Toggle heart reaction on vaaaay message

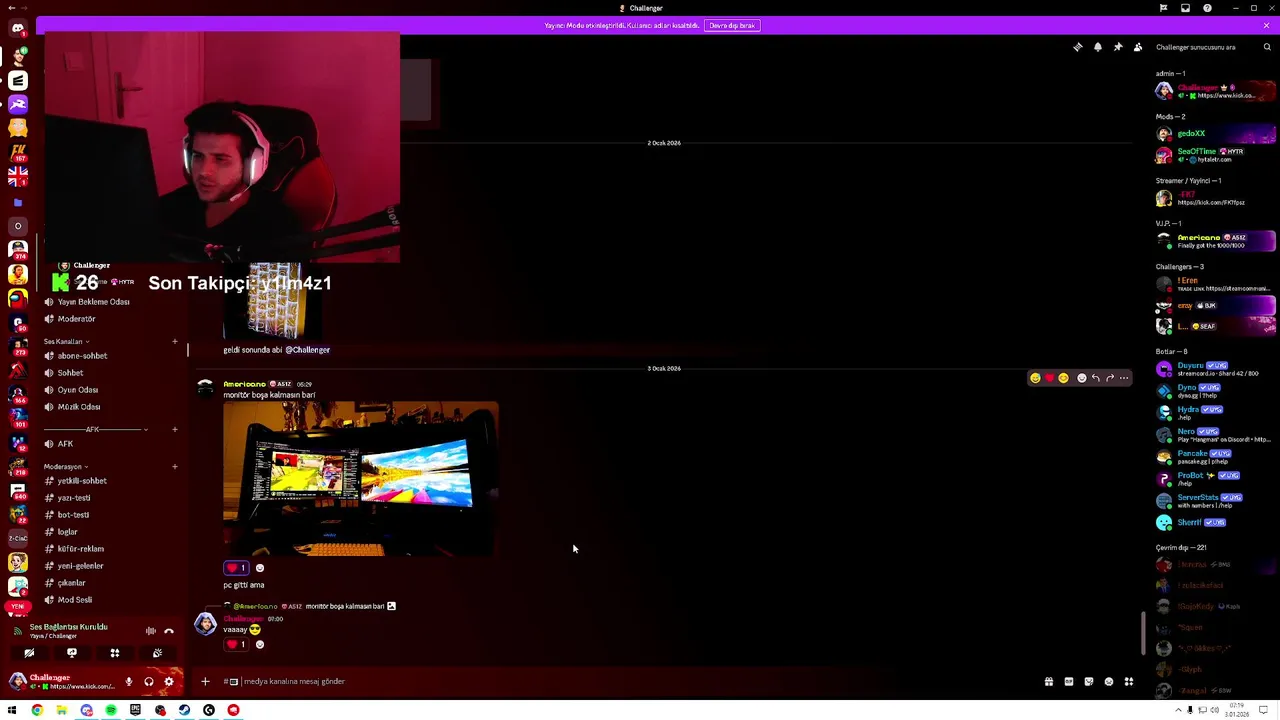click(236, 645)
